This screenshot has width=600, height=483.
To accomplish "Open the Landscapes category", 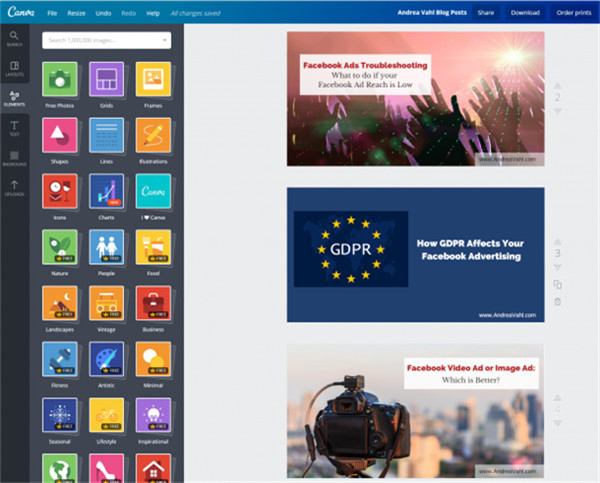I will pos(60,303).
